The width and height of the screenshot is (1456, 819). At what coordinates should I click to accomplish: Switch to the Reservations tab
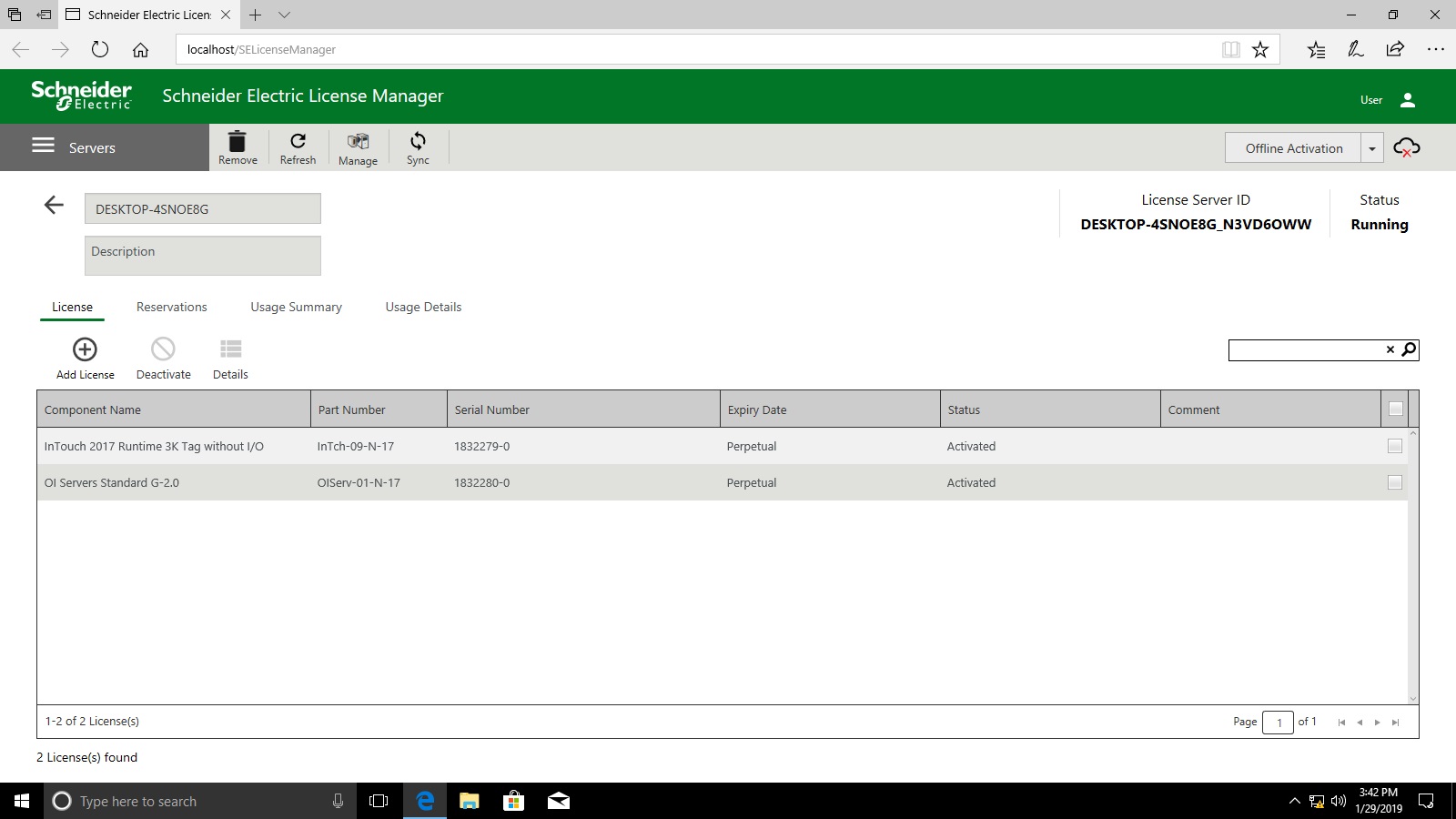(172, 308)
